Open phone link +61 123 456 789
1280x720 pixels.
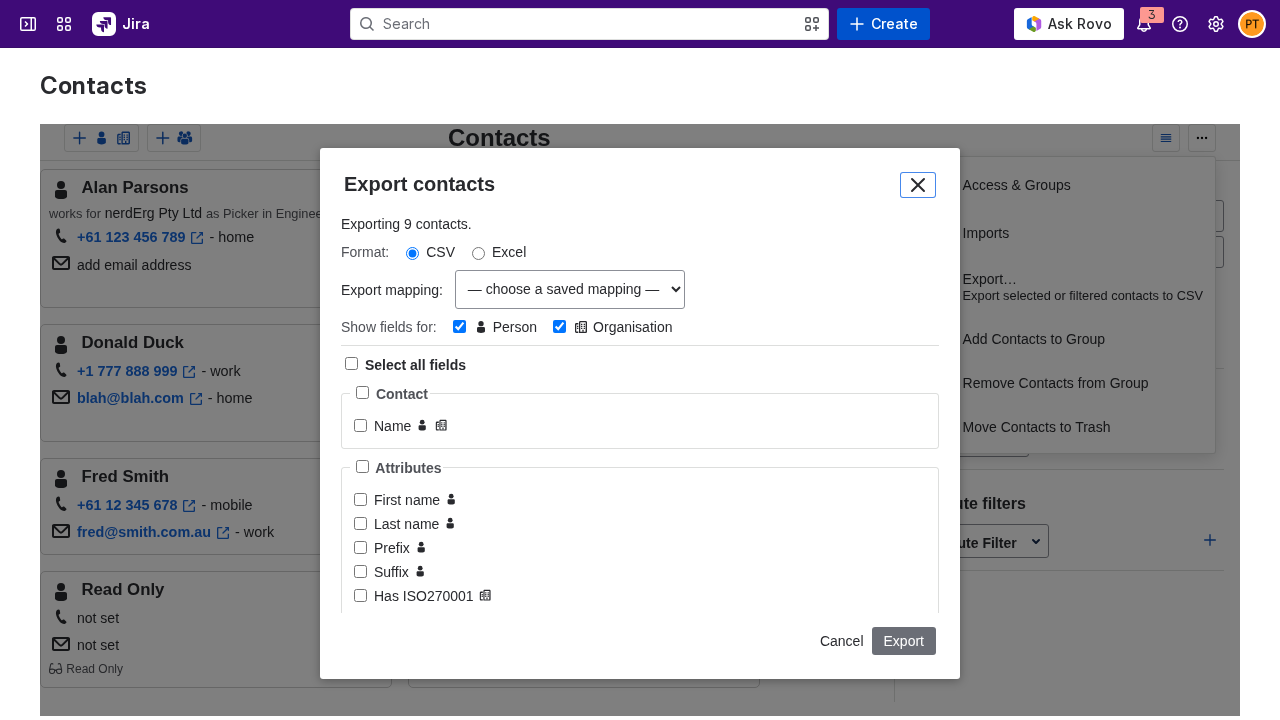click(131, 238)
